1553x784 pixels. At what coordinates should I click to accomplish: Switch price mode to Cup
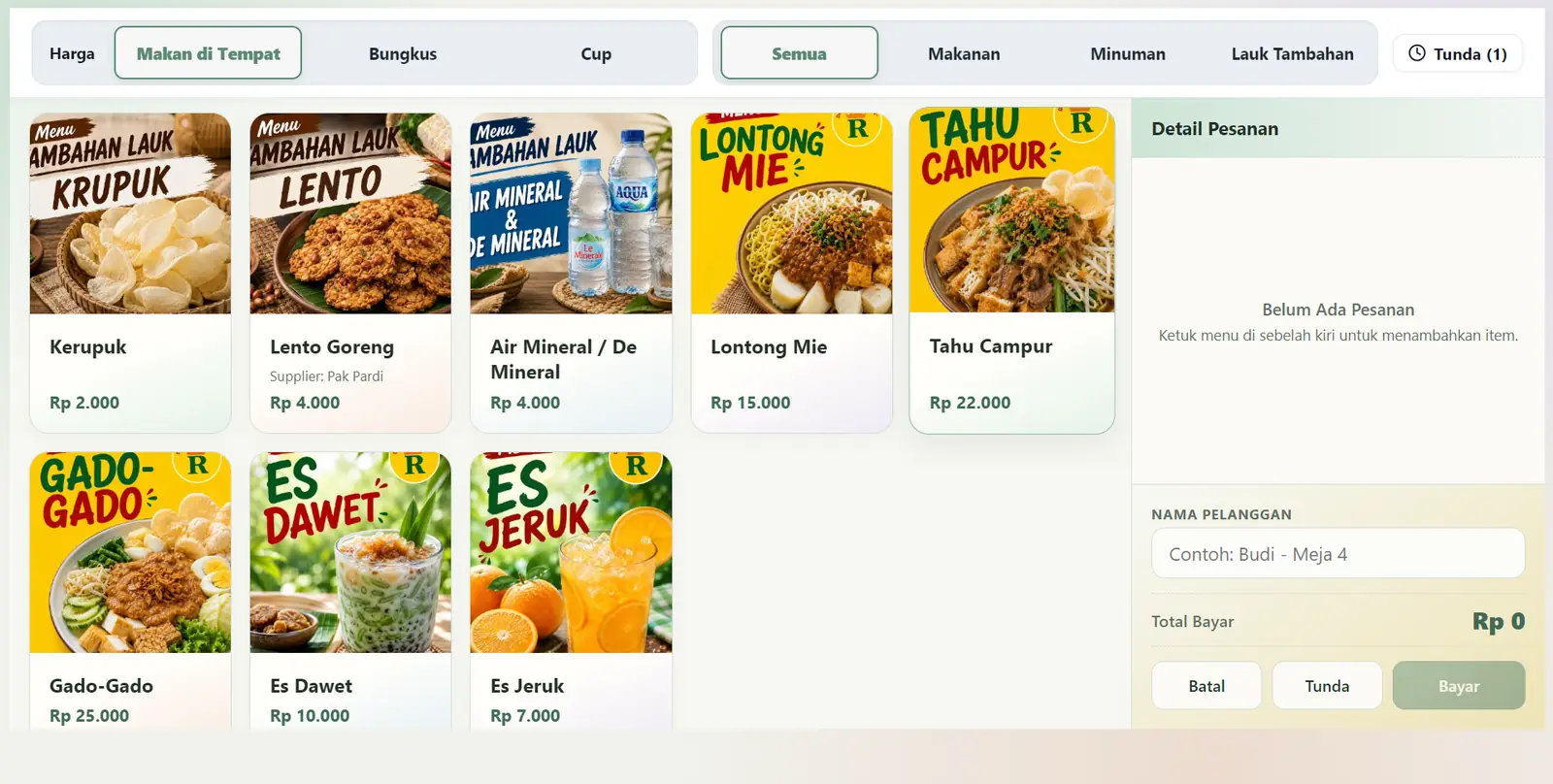596,53
